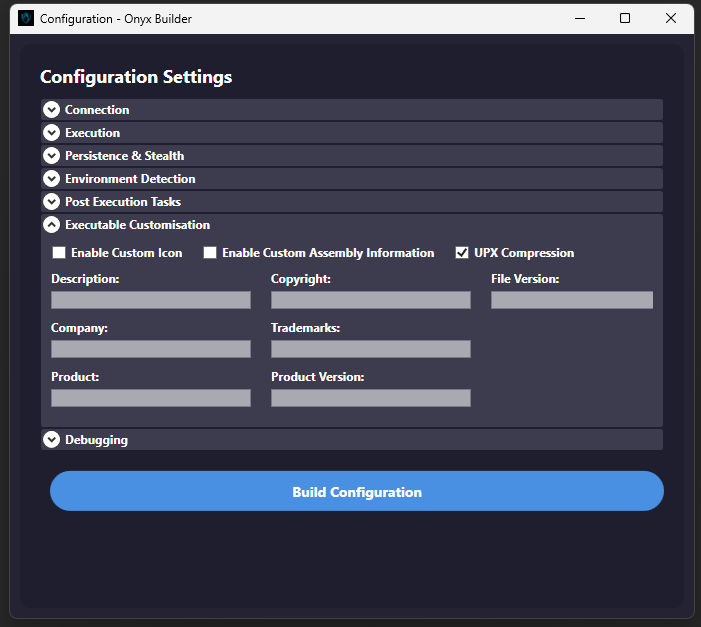Close the Onyx Builder window

pos(671,18)
